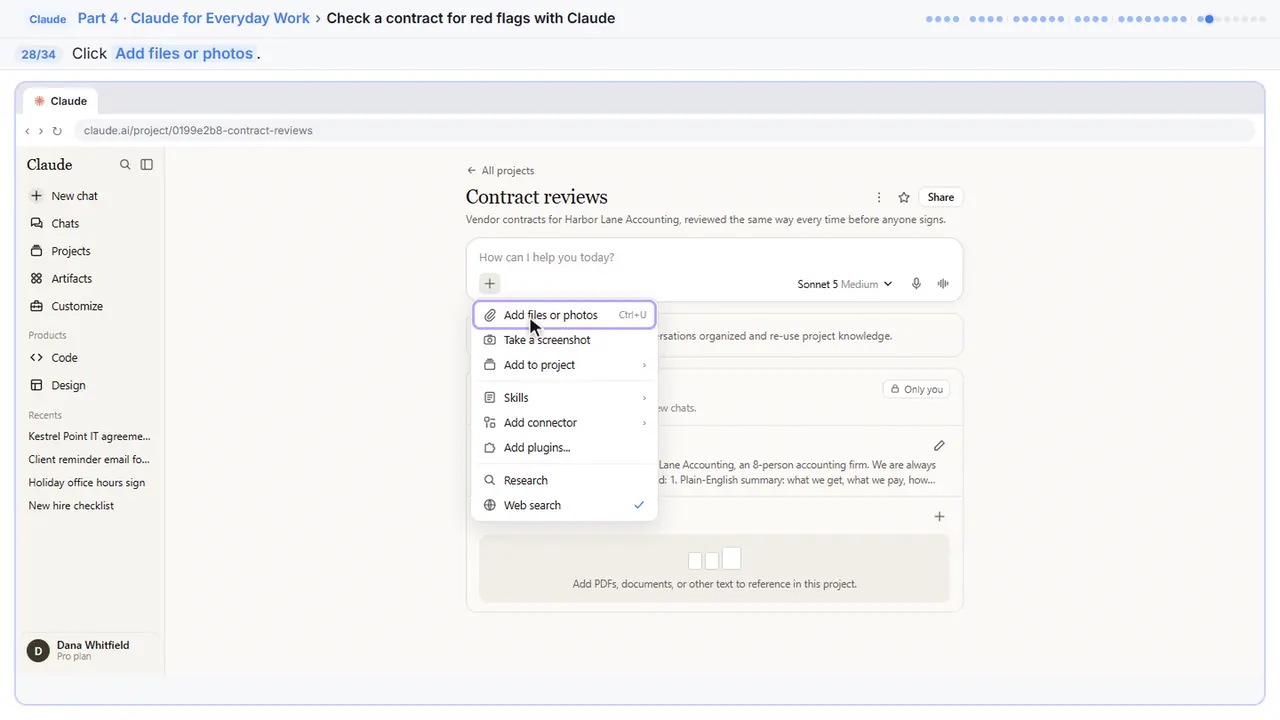The width and height of the screenshot is (1280, 720).
Task: Go back with the browser back arrow
Action: pyautogui.click(x=28, y=131)
